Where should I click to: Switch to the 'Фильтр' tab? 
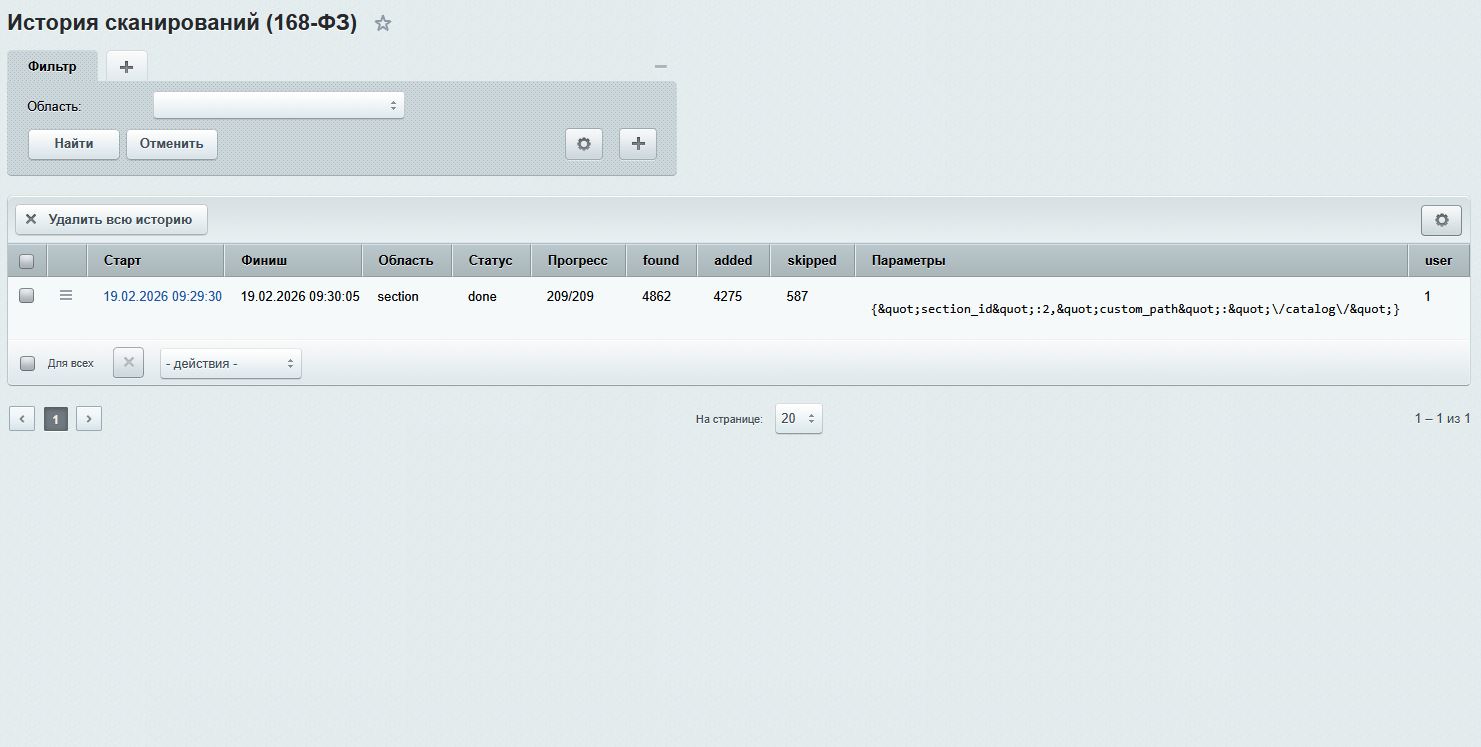[52, 67]
